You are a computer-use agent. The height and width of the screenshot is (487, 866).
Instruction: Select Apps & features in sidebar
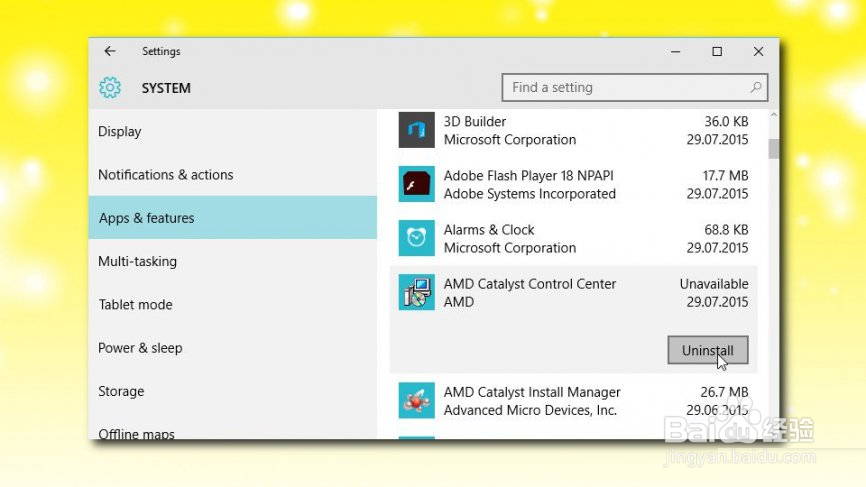pyautogui.click(x=233, y=218)
